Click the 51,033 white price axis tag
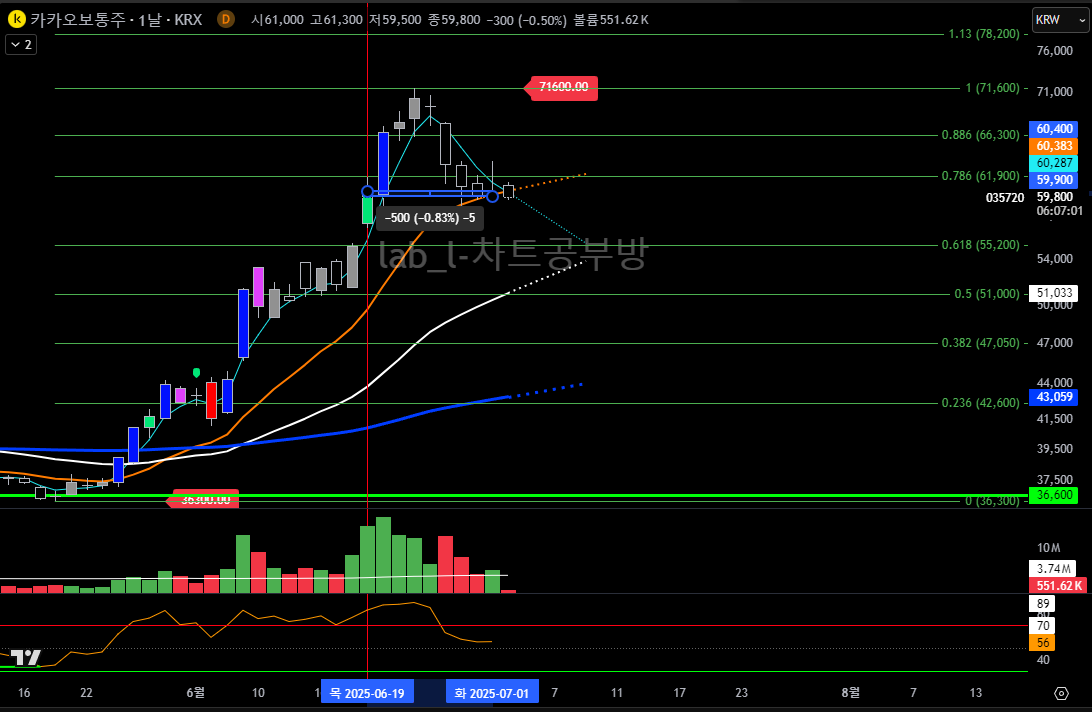The image size is (1092, 712). point(1053,293)
